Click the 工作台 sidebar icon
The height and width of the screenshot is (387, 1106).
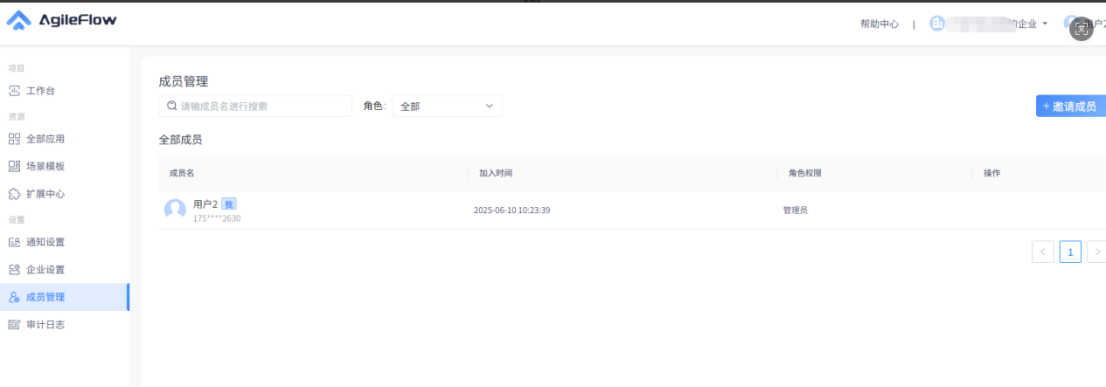pos(14,90)
